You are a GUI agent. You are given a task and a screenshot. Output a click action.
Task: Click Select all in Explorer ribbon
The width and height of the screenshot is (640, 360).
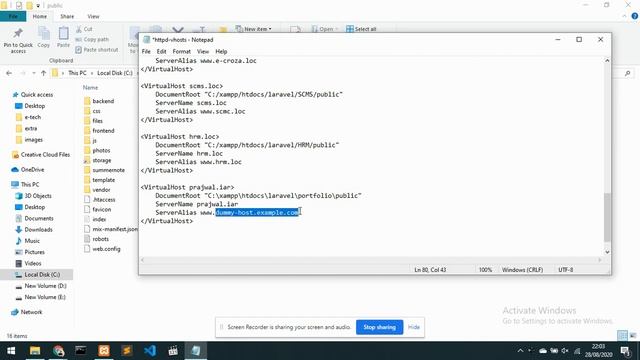click(x=361, y=29)
